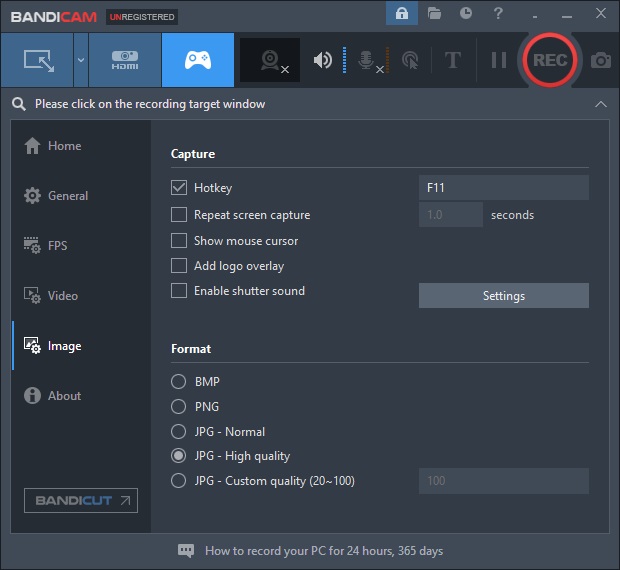This screenshot has height=570, width=620.
Task: Enable shutter sound checkbox
Action: pyautogui.click(x=179, y=291)
